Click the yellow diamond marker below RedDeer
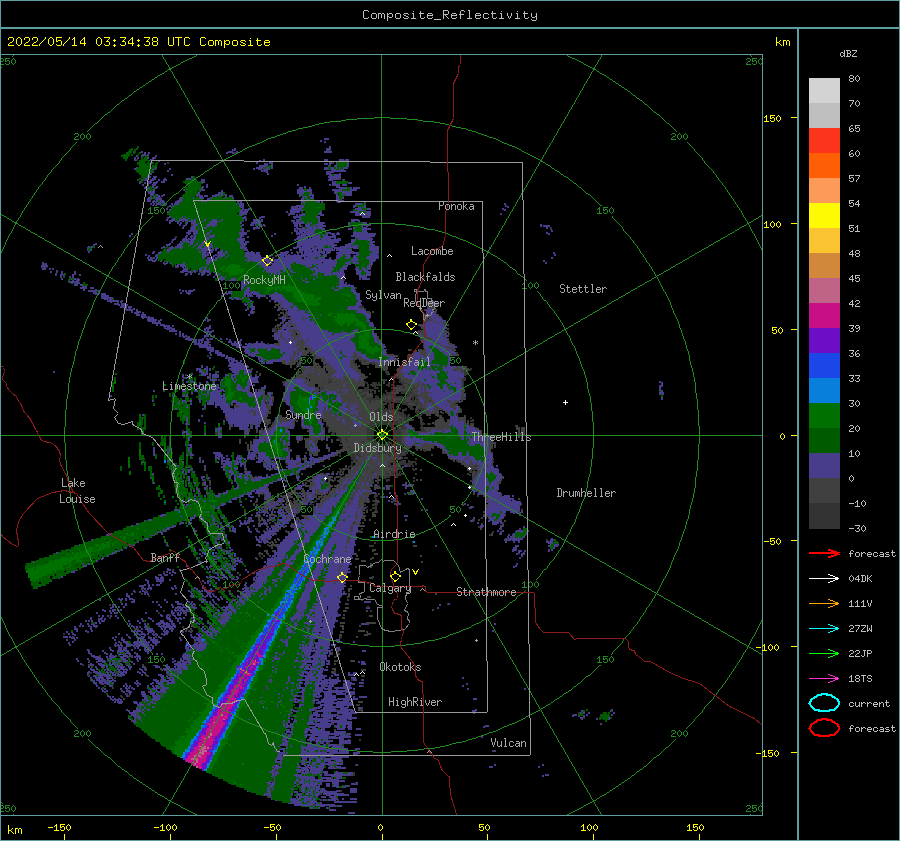This screenshot has width=900, height=841. [x=412, y=325]
